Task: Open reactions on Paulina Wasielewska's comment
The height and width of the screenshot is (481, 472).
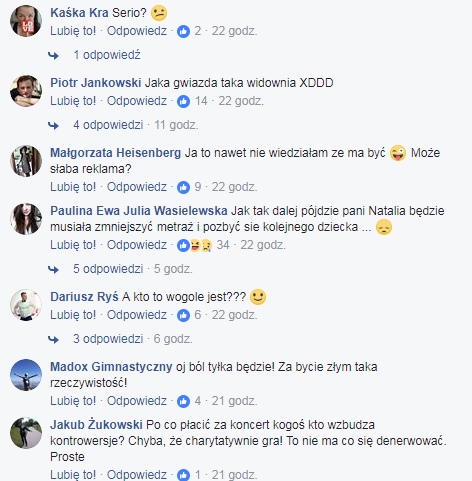Action: (195, 246)
